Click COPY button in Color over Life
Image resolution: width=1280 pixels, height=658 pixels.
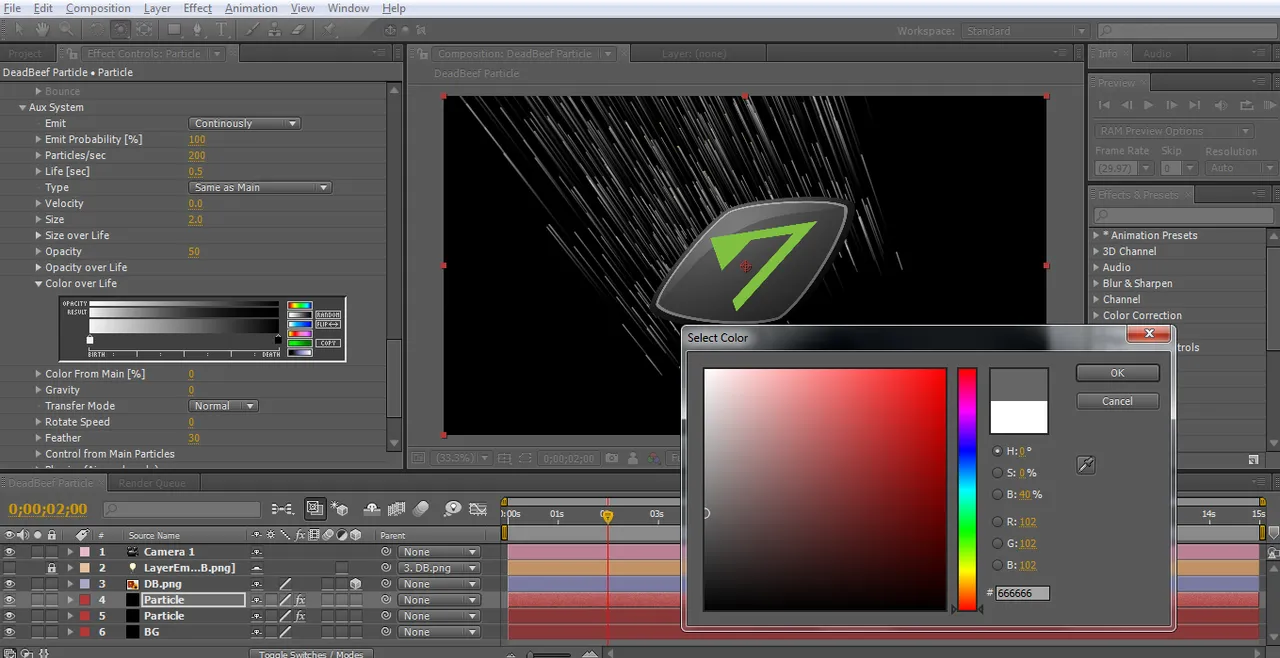tap(328, 343)
